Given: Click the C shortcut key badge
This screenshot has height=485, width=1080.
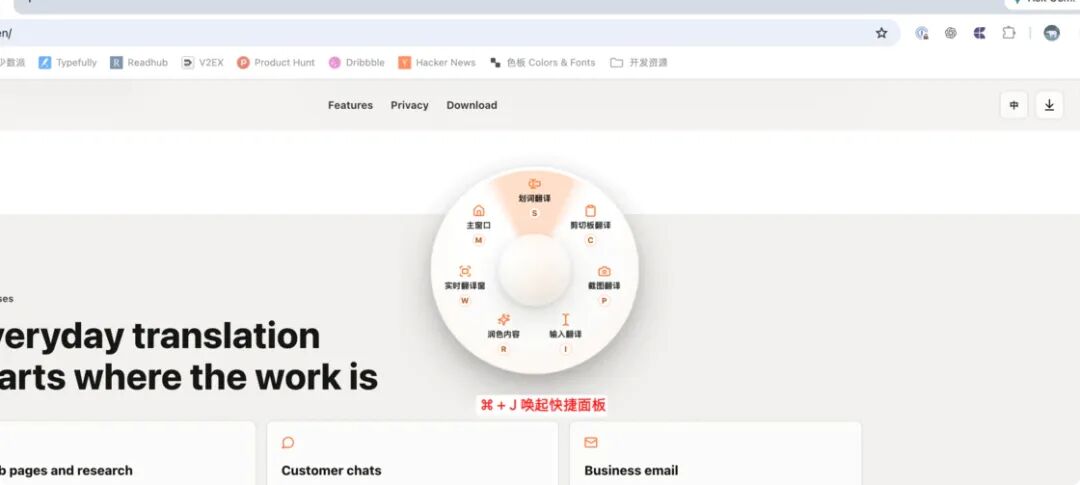Looking at the screenshot, I should point(590,240).
